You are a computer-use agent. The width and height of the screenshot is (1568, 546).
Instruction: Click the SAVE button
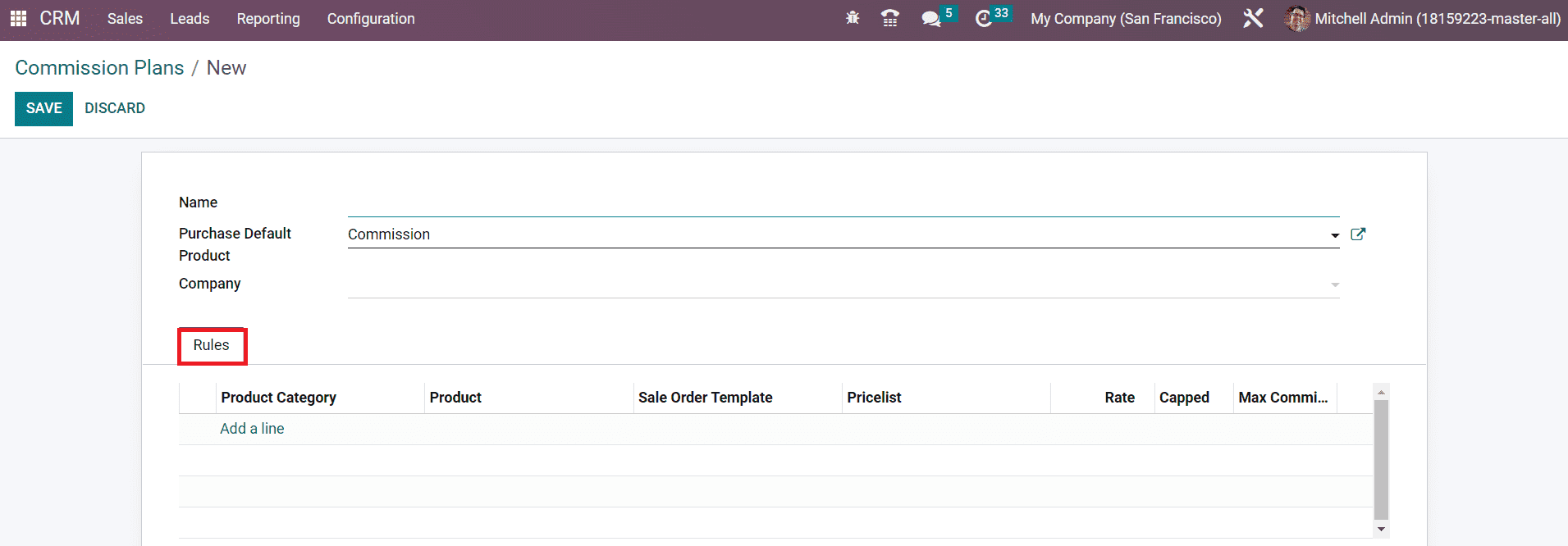[43, 108]
